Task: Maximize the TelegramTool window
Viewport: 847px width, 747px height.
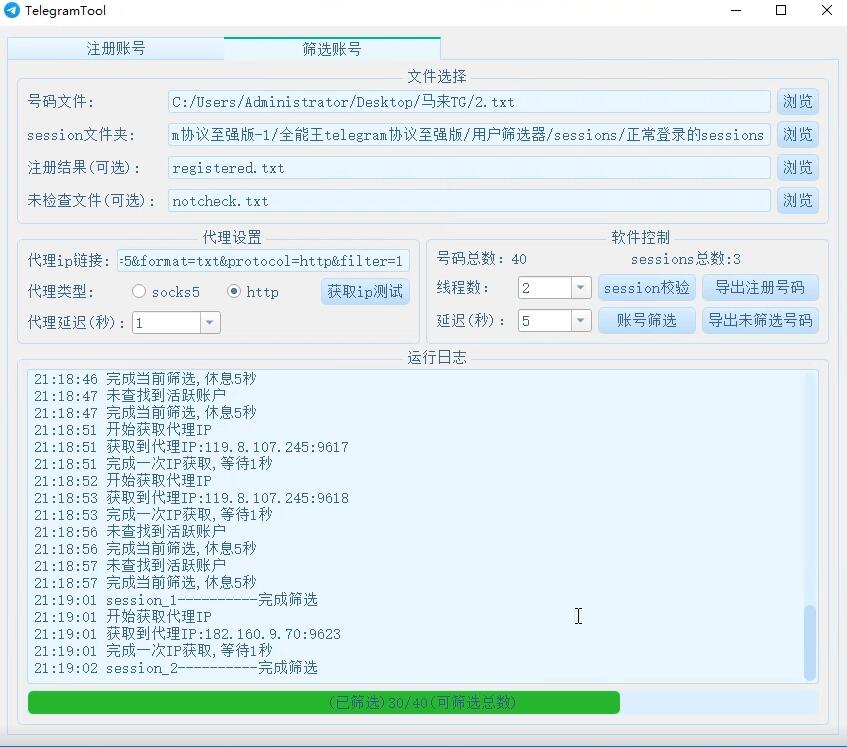Action: [781, 10]
